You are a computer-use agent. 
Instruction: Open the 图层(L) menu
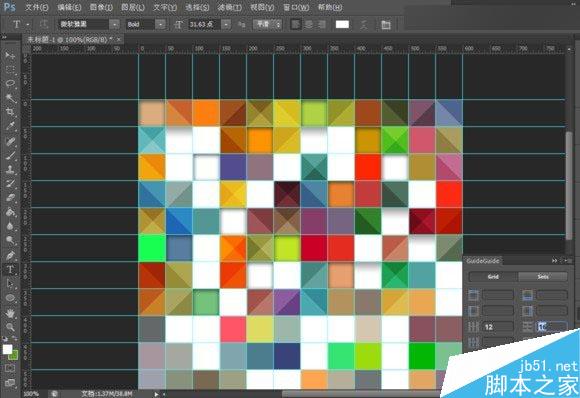[133, 7]
